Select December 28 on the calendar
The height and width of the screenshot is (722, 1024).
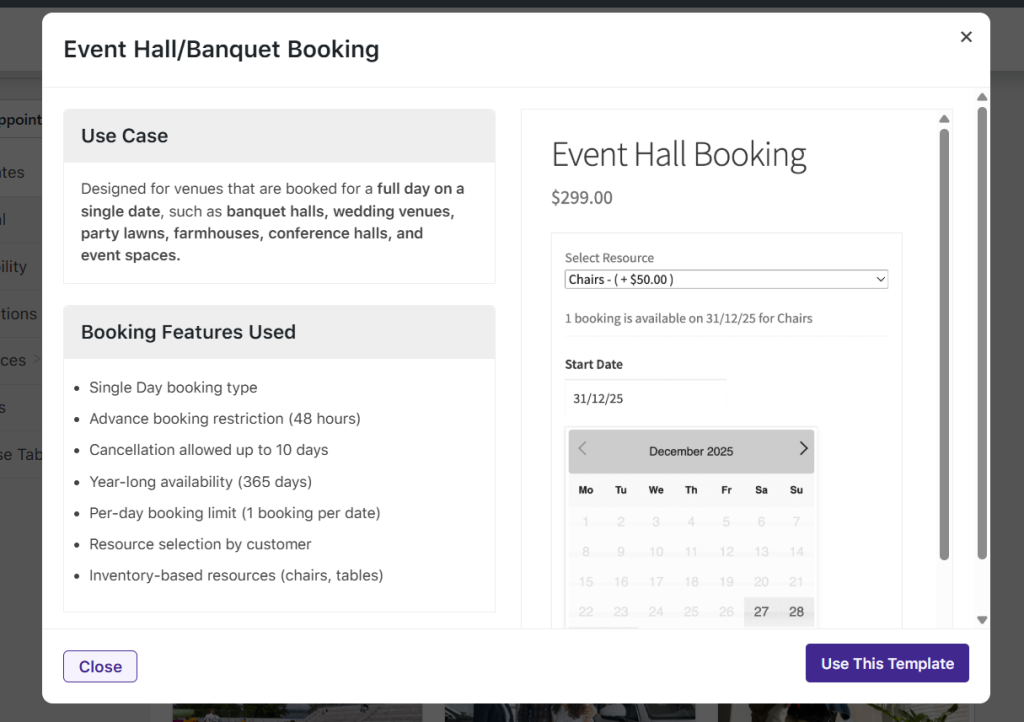(796, 610)
